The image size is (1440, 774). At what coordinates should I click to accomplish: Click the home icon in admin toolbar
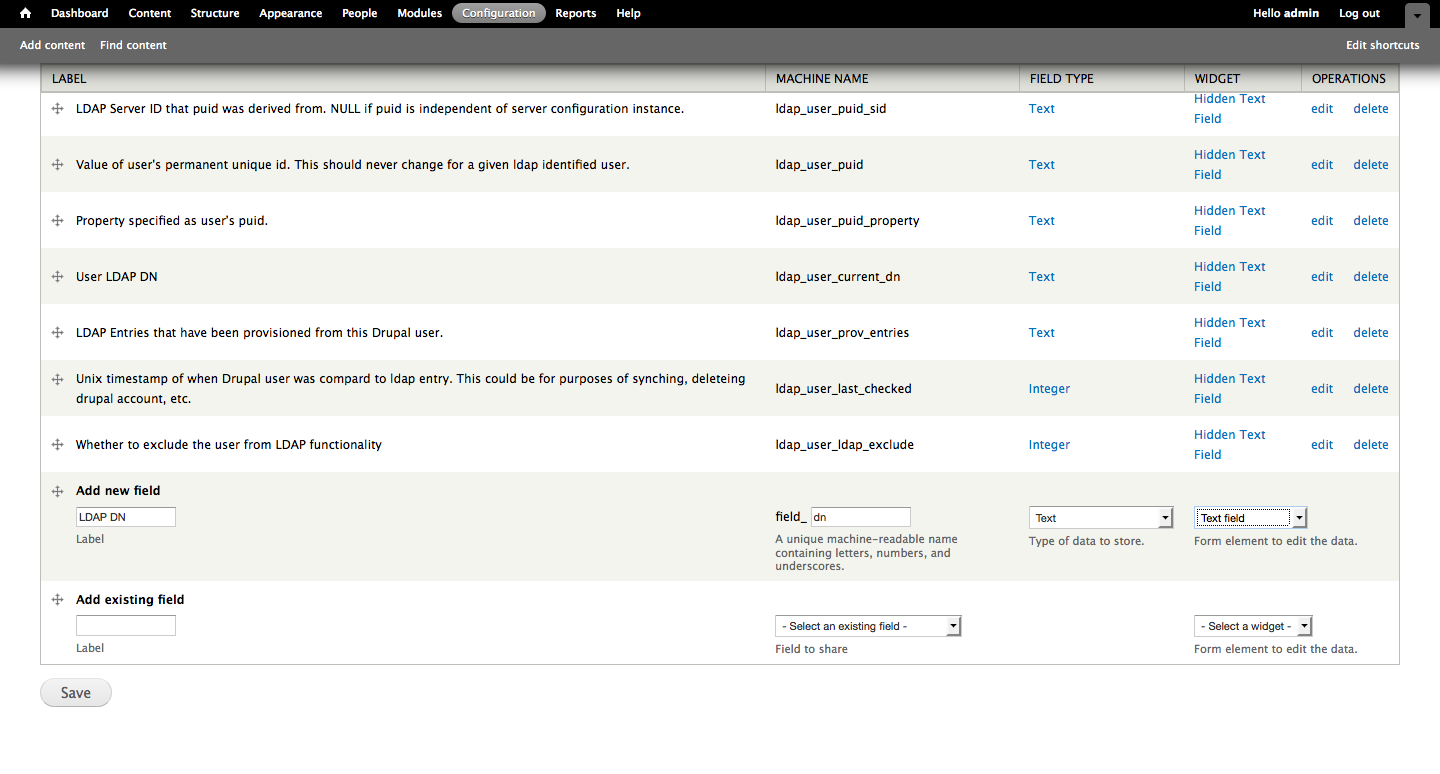(x=26, y=13)
